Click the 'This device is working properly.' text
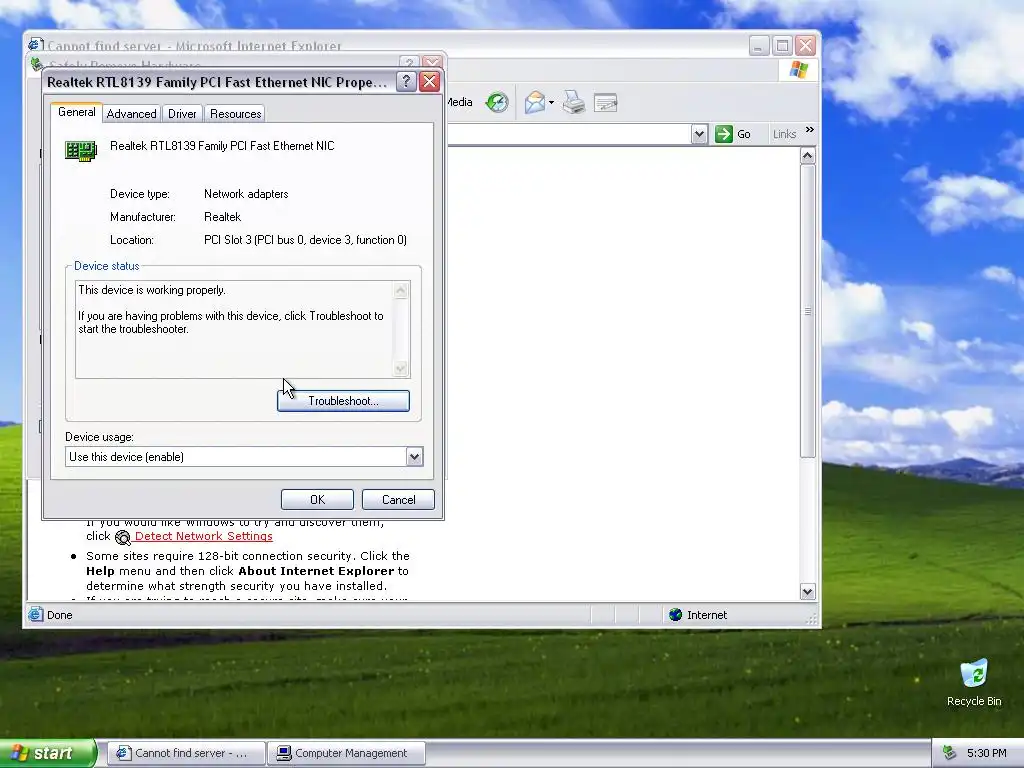Image resolution: width=1024 pixels, height=768 pixels. click(152, 290)
